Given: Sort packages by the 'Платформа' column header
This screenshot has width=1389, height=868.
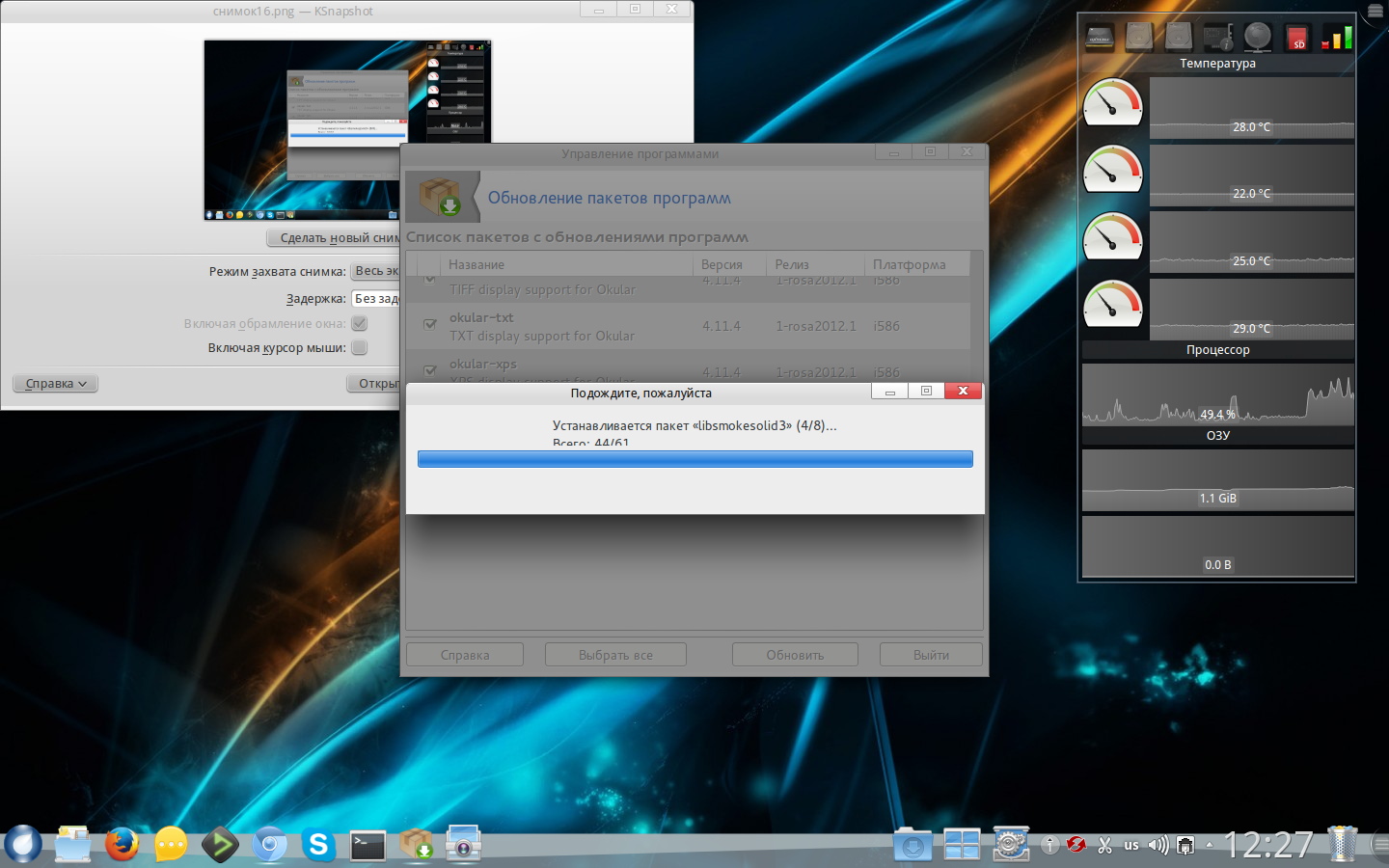Looking at the screenshot, I should (x=917, y=264).
